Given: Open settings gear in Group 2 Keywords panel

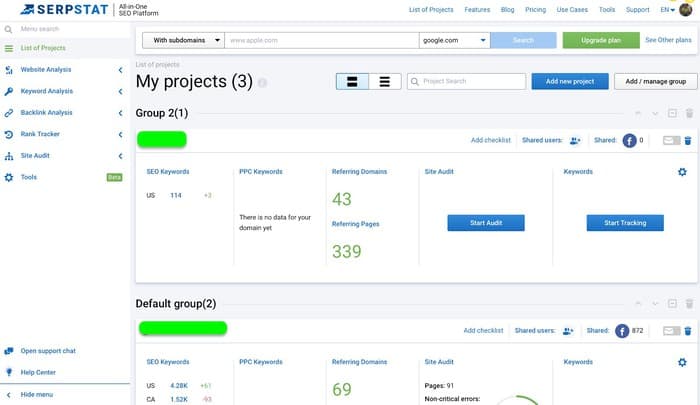Looking at the screenshot, I should pyautogui.click(x=682, y=172).
